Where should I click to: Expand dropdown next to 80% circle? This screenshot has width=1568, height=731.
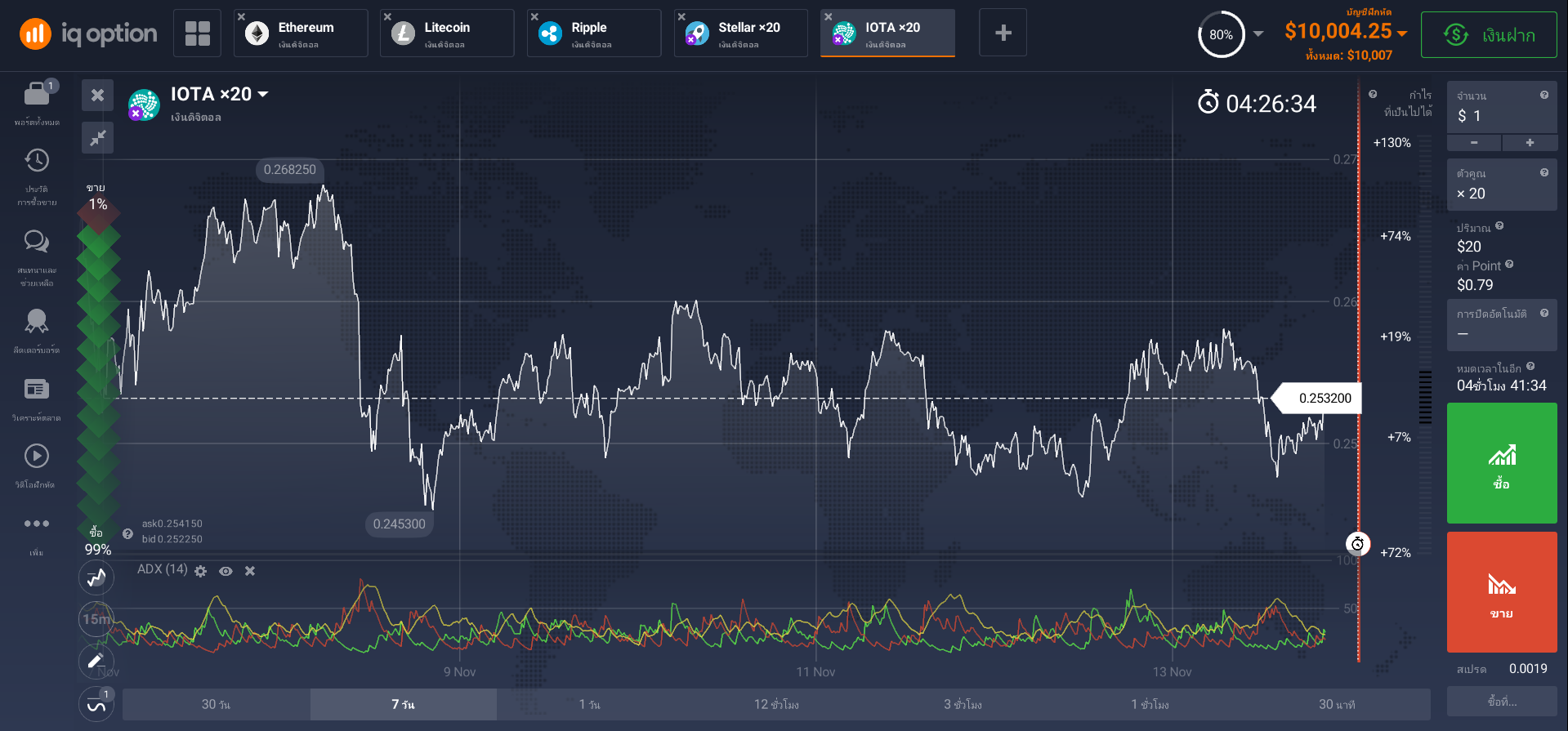(x=1258, y=33)
